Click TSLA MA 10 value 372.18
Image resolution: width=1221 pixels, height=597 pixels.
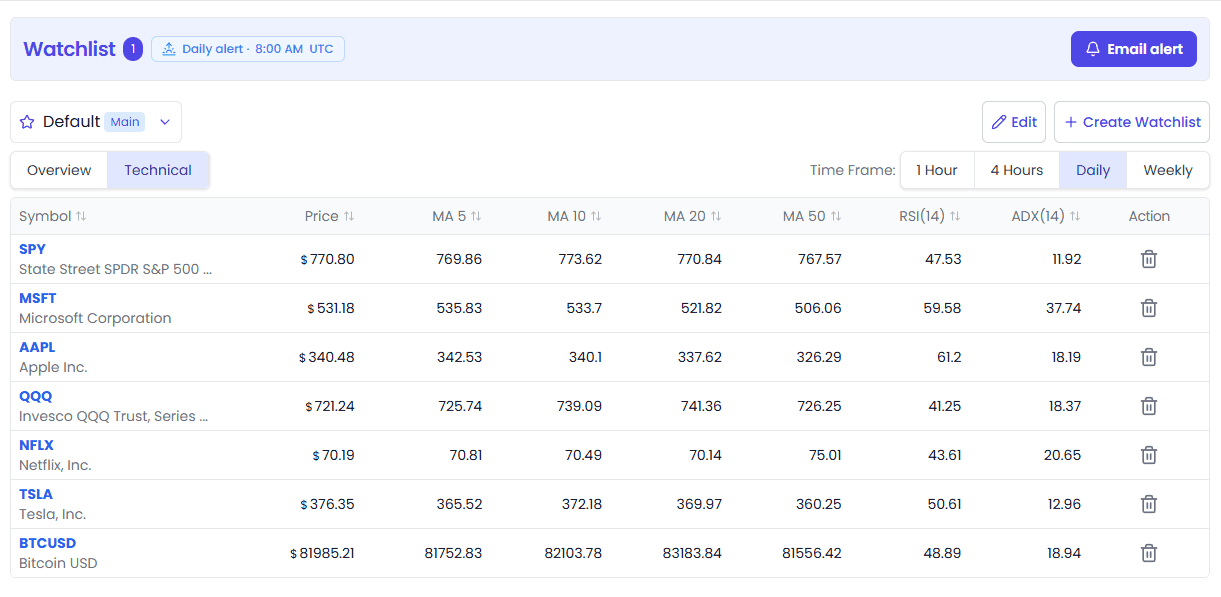pos(582,504)
